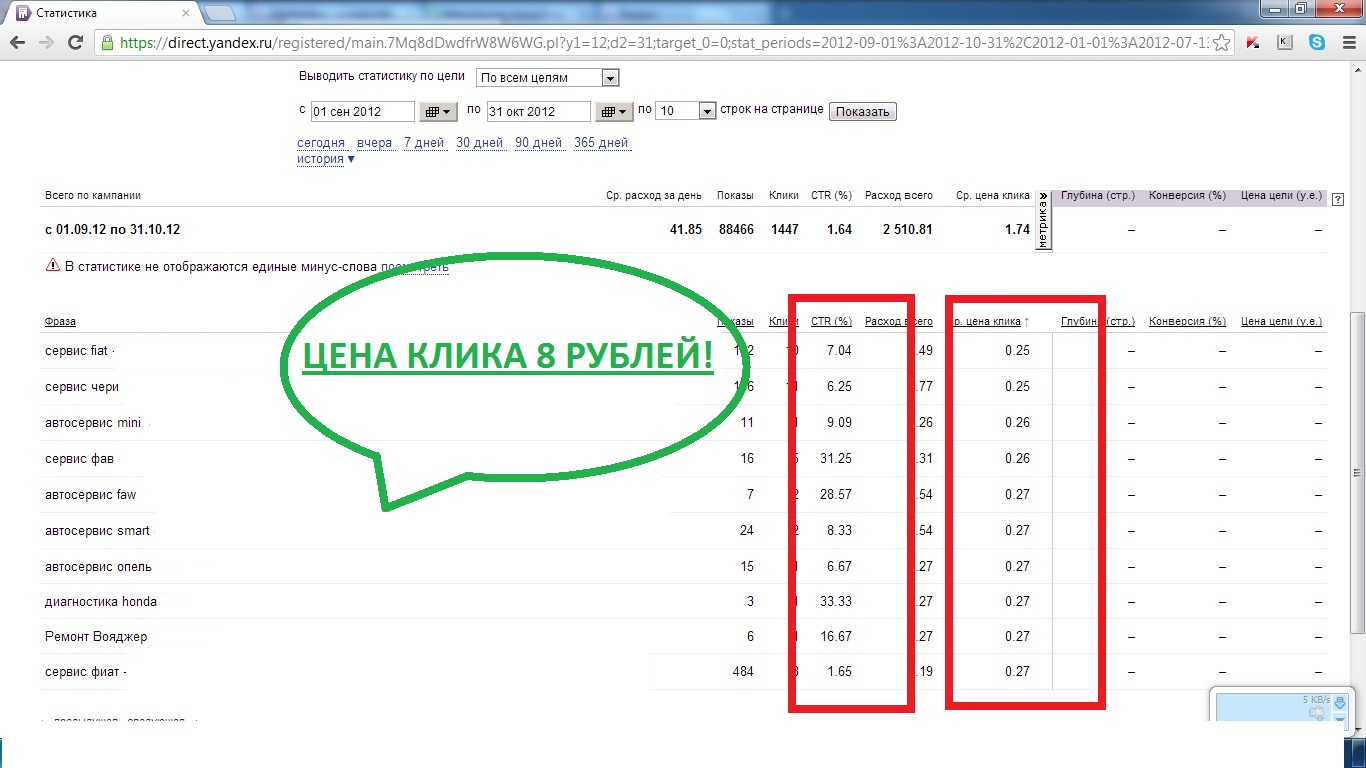Click the grey K extension icon
1366x768 pixels.
tap(1285, 43)
